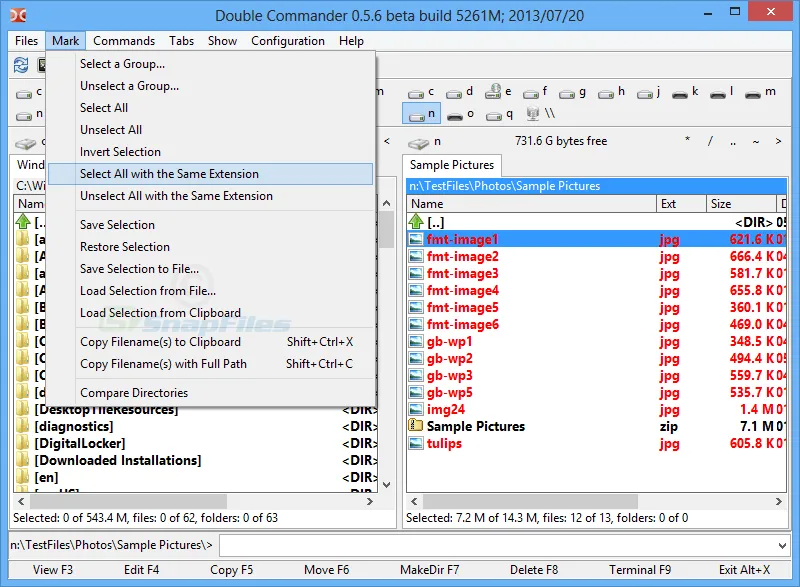Choose Save Selection to File...
The width and height of the screenshot is (800, 587).
[x=211, y=269]
